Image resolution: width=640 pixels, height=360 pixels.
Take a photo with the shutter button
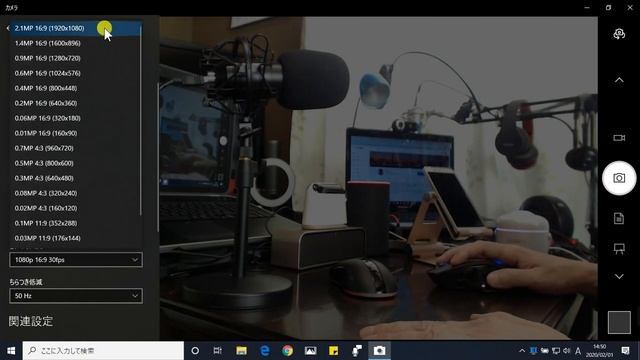[619, 178]
